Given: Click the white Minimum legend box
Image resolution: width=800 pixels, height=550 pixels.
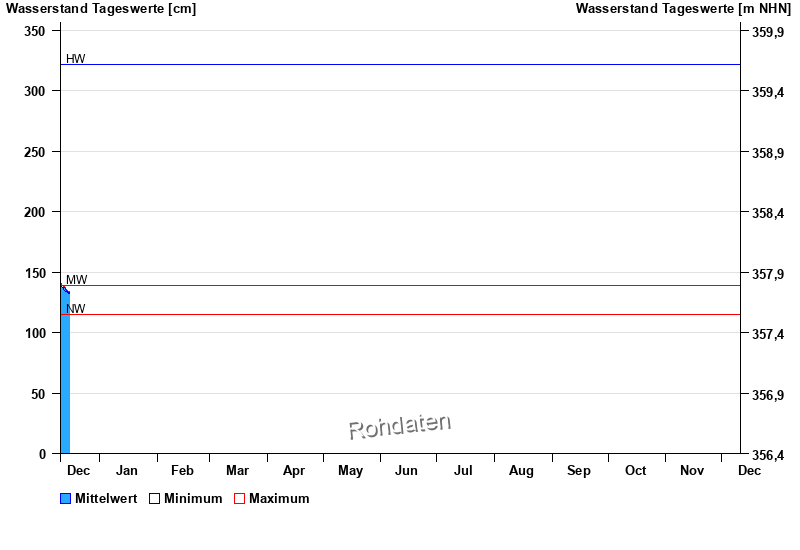Looking at the screenshot, I should [x=154, y=499].
